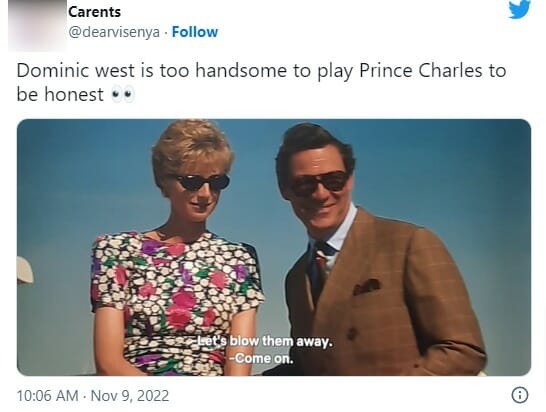The width and height of the screenshot is (546, 412).
Task: Click the floral dress in the photo
Action: coord(177,301)
